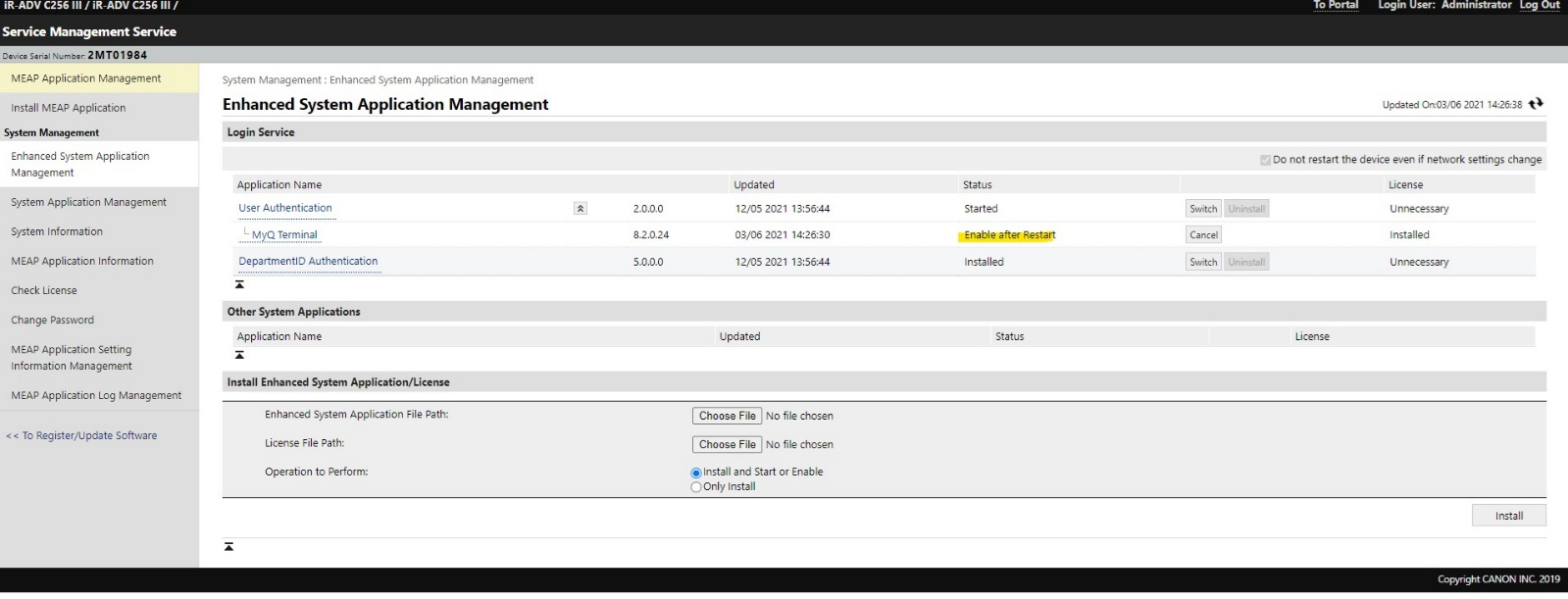Collapse User Authentication row with chevron icon

click(581, 209)
